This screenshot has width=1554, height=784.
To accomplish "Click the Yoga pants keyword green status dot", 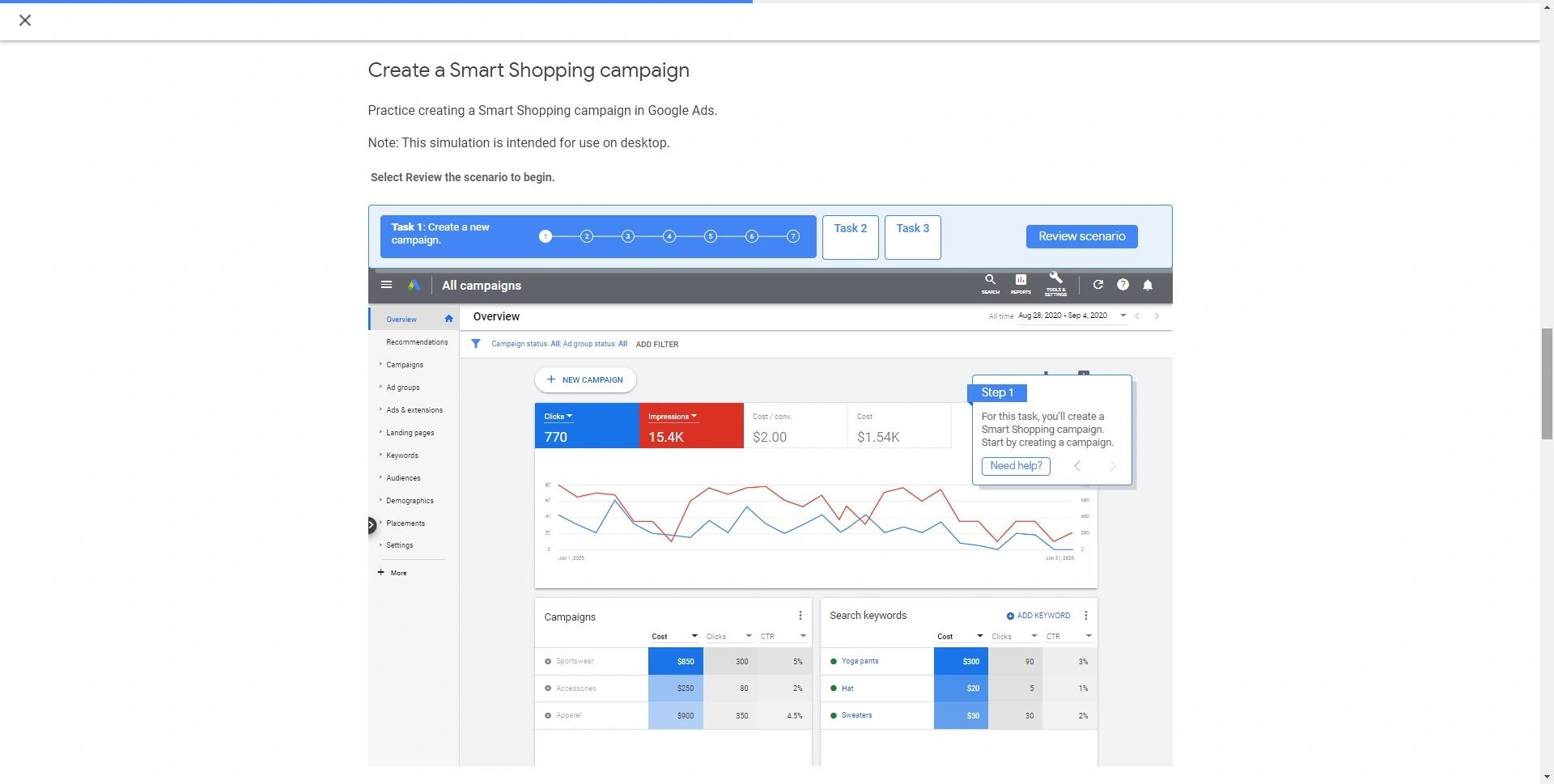I will pyautogui.click(x=834, y=662).
